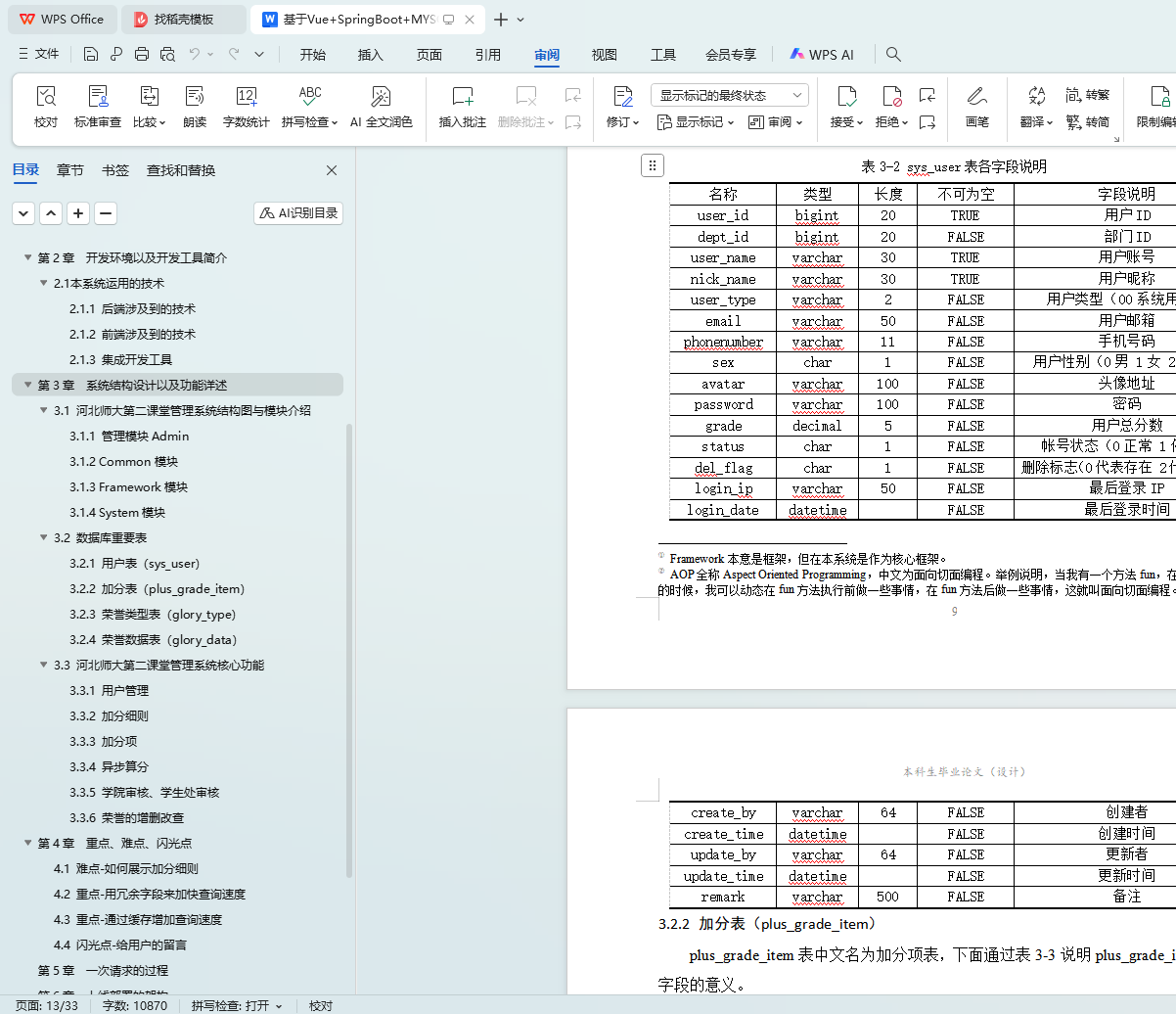1176x1014 pixels.
Task: Switch navigation pane to 书签
Action: [x=115, y=170]
